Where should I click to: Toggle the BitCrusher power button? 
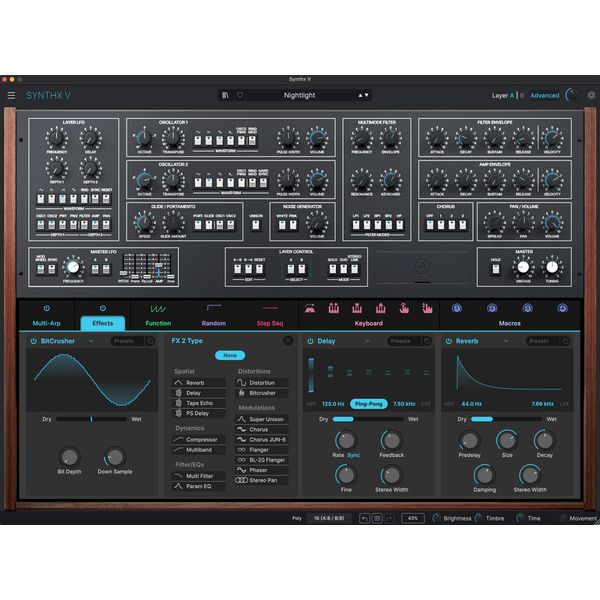(x=33, y=341)
